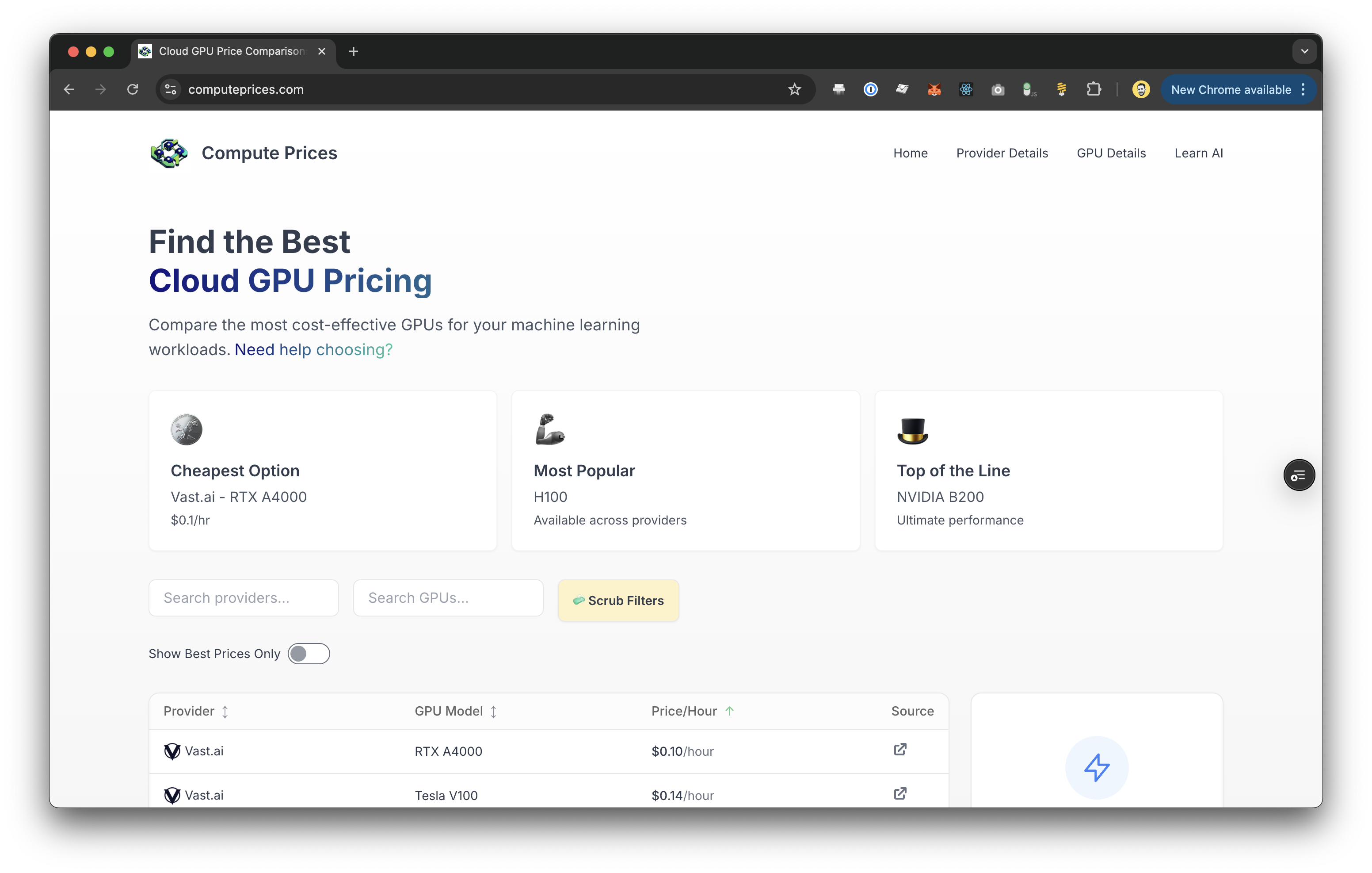The image size is (1372, 873).
Task: Click the Scrub Filters button
Action: (618, 601)
